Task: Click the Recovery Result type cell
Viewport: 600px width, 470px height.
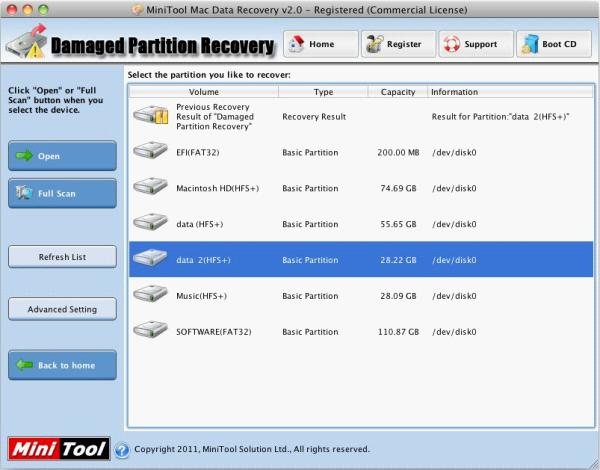Action: pos(314,117)
